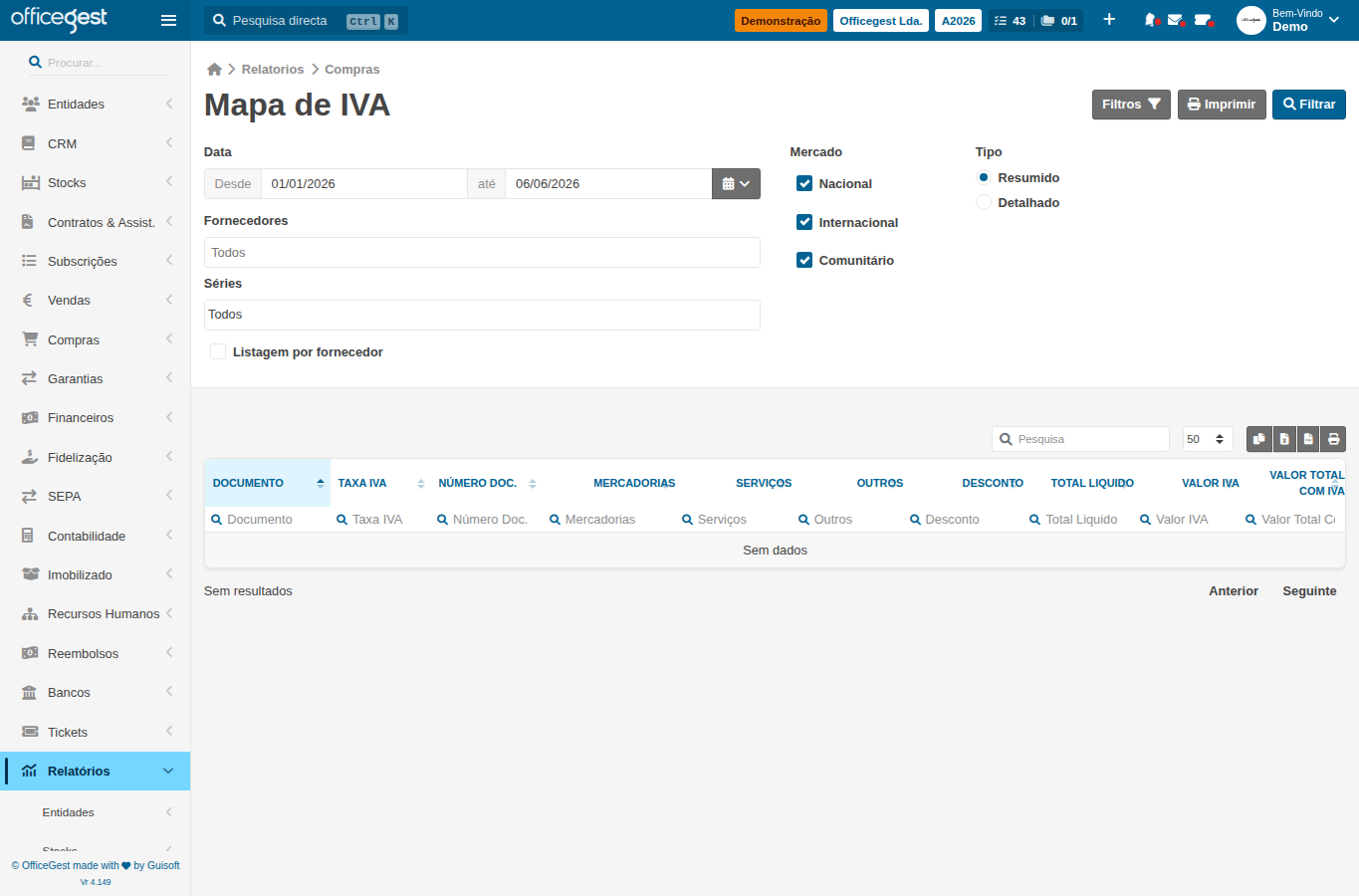Focus the table Pesquisa search field
This screenshot has width=1359, height=896.
tap(1080, 439)
